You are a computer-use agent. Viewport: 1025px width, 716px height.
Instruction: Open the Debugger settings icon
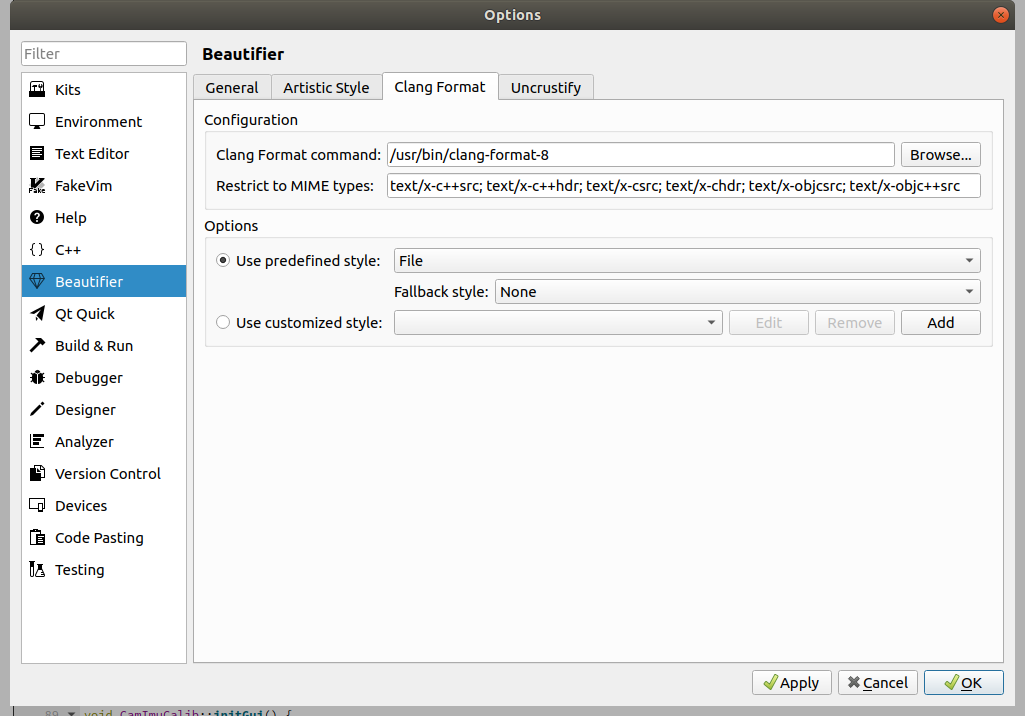pyautogui.click(x=40, y=377)
